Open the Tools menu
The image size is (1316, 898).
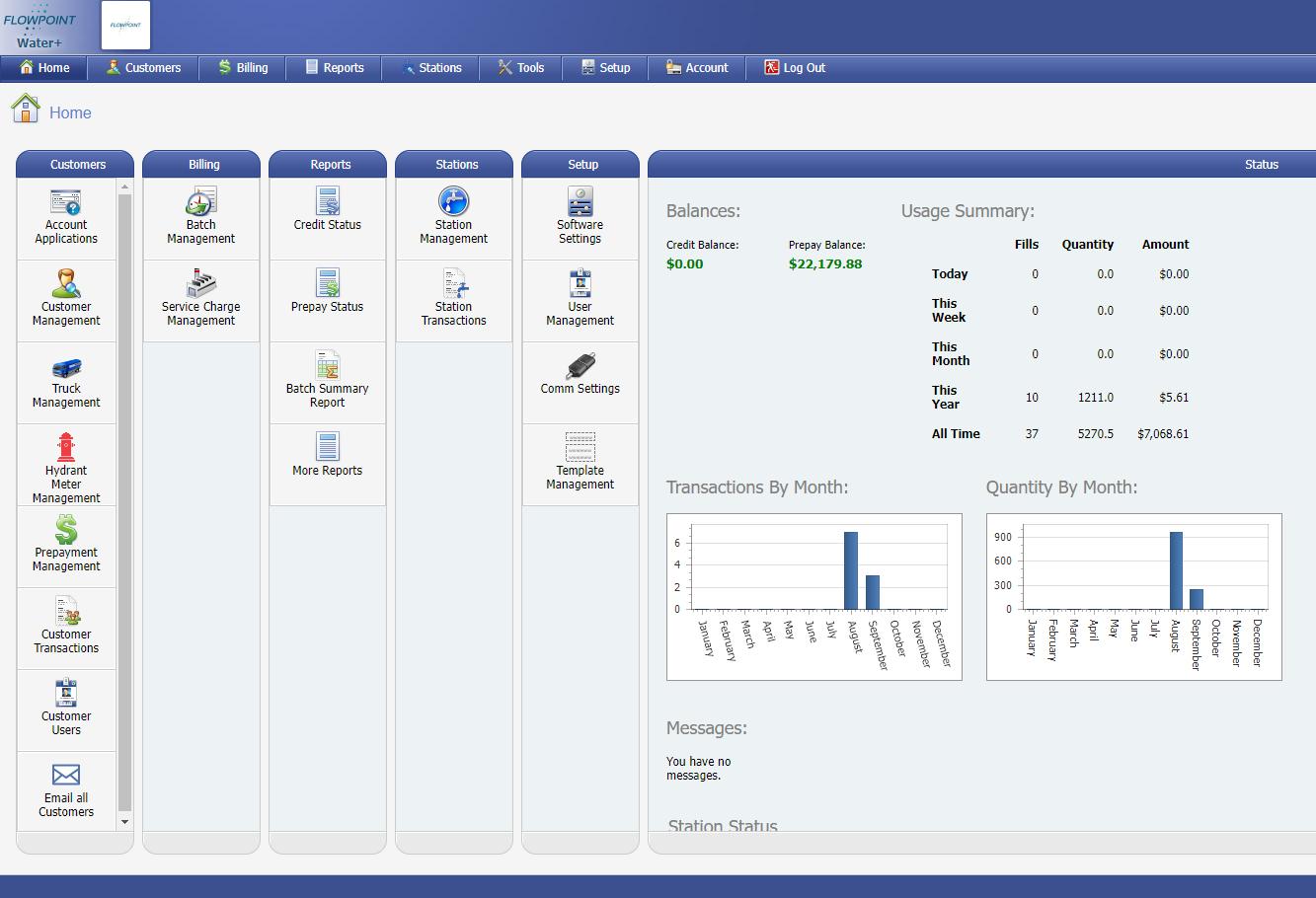tap(521, 68)
